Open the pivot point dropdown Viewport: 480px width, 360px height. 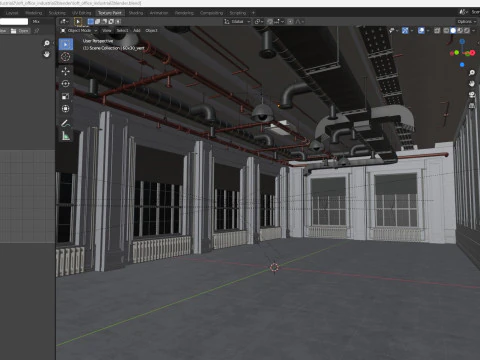(x=259, y=22)
